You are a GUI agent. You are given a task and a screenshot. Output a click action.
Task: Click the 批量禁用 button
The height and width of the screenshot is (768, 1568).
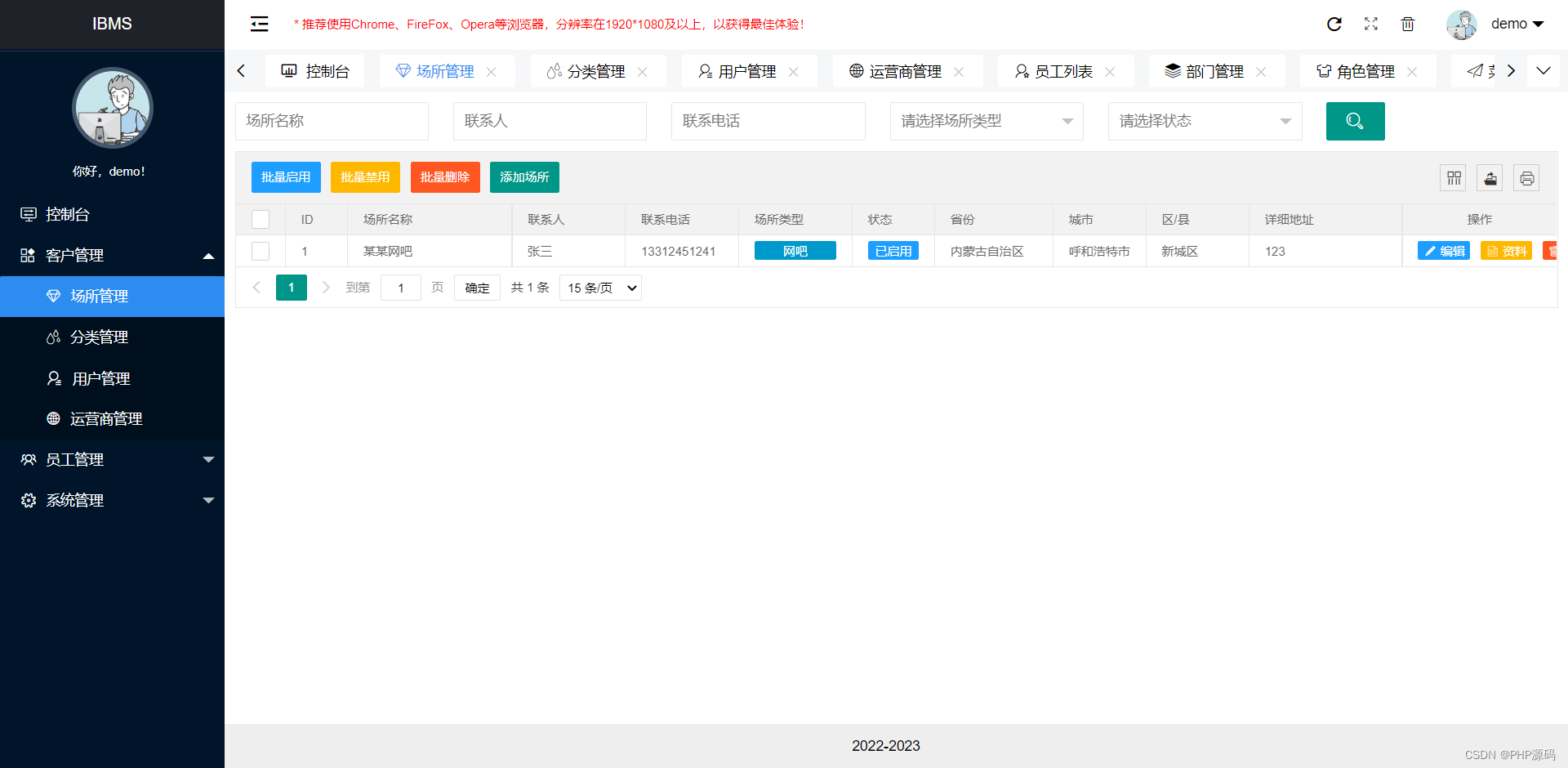click(x=365, y=177)
